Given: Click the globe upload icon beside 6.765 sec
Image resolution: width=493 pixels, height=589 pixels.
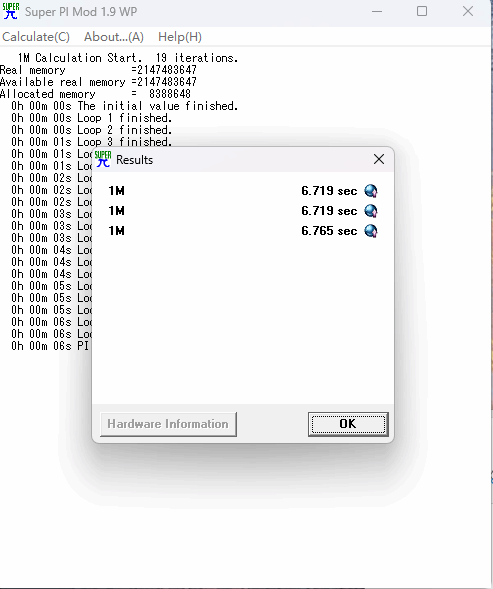Looking at the screenshot, I should point(371,231).
